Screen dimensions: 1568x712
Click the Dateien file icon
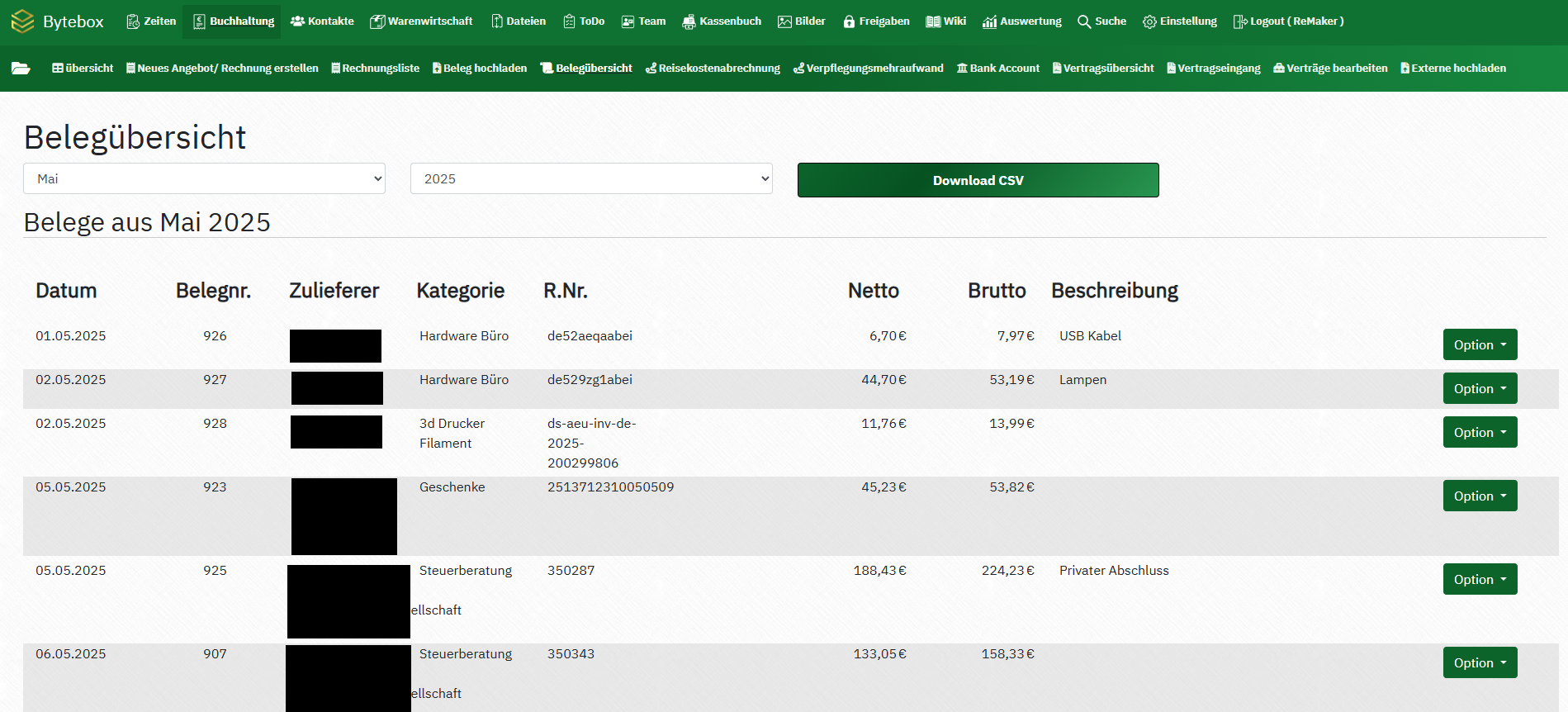[x=497, y=21]
